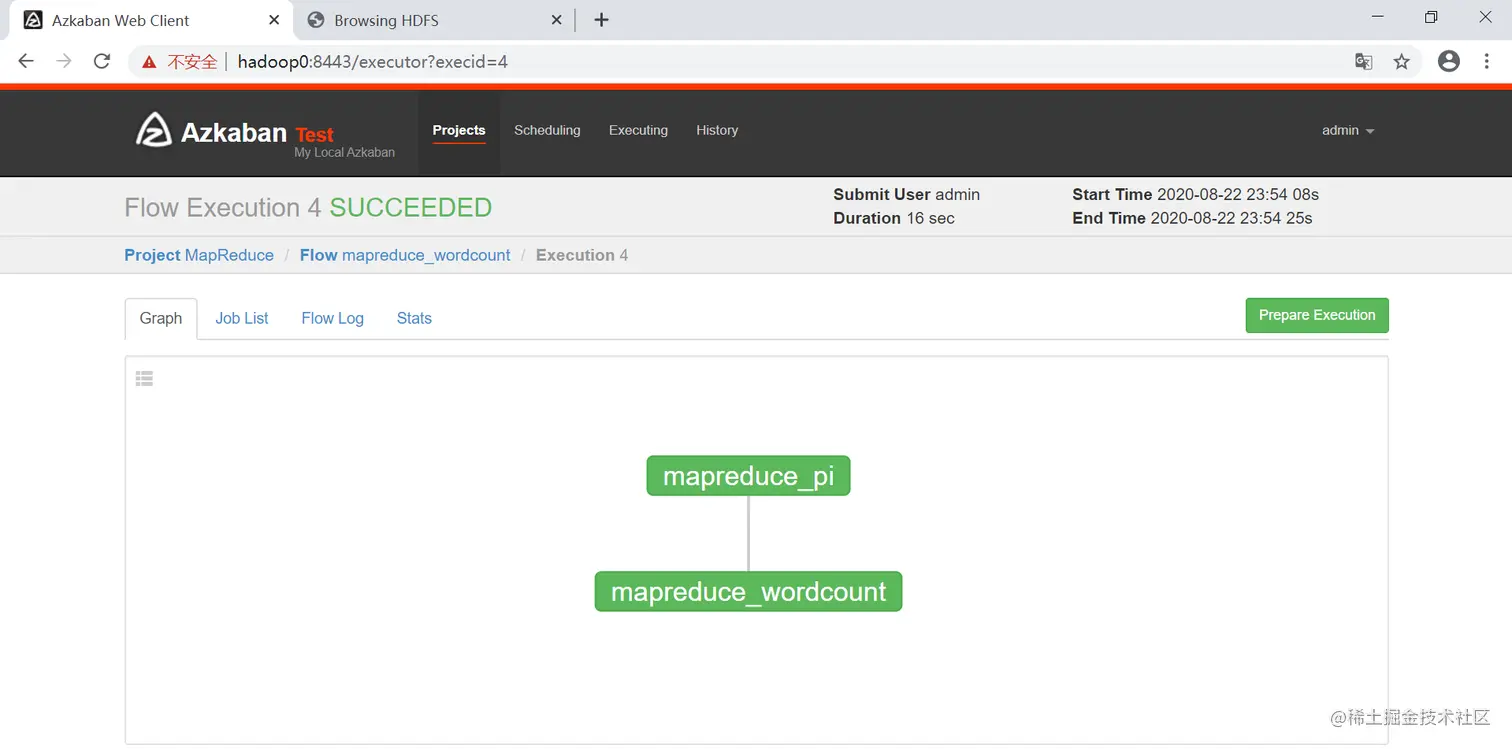Click the Start Time value 2020-08-22 23:54 08s
Image resolution: width=1512 pixels, height=749 pixels.
1238,194
